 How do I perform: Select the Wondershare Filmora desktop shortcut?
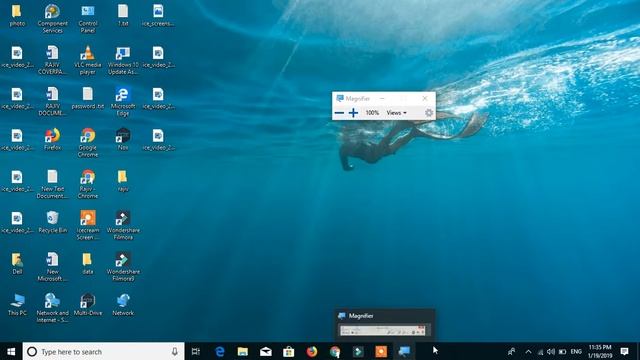[x=123, y=225]
